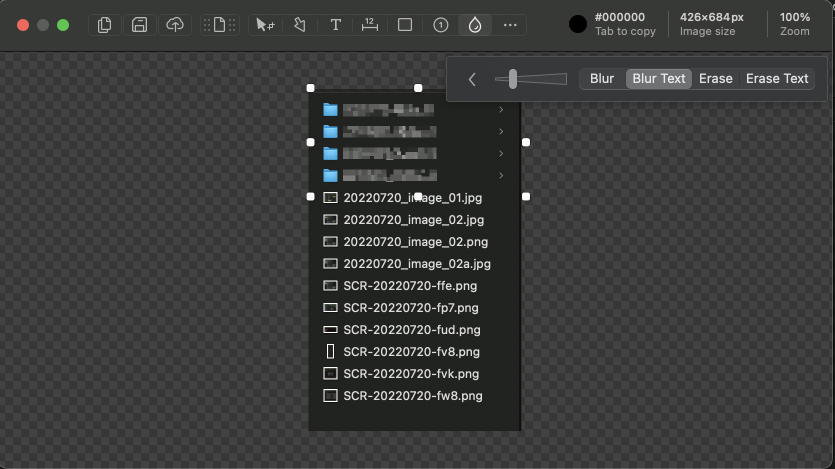This screenshot has height=469, width=835.
Task: Click the save (floppy disk) icon
Action: tap(140, 25)
